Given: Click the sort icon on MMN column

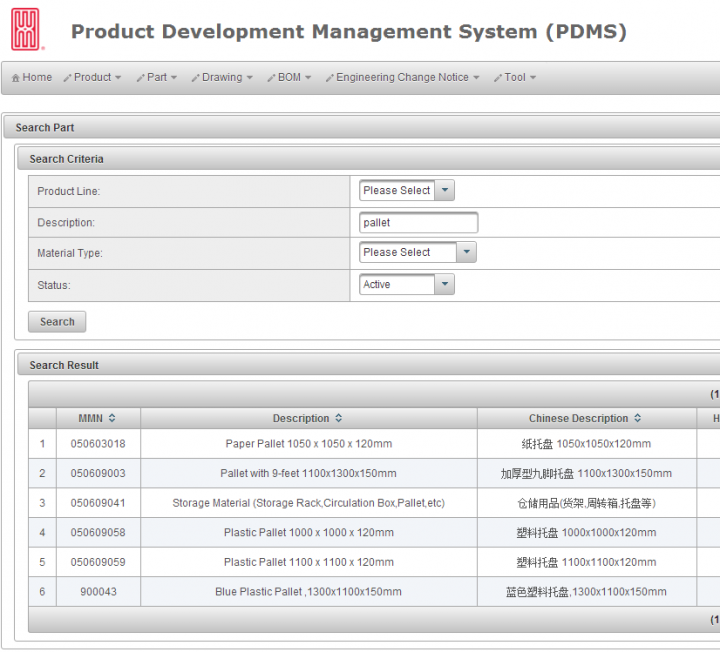Looking at the screenshot, I should click(x=112, y=418).
